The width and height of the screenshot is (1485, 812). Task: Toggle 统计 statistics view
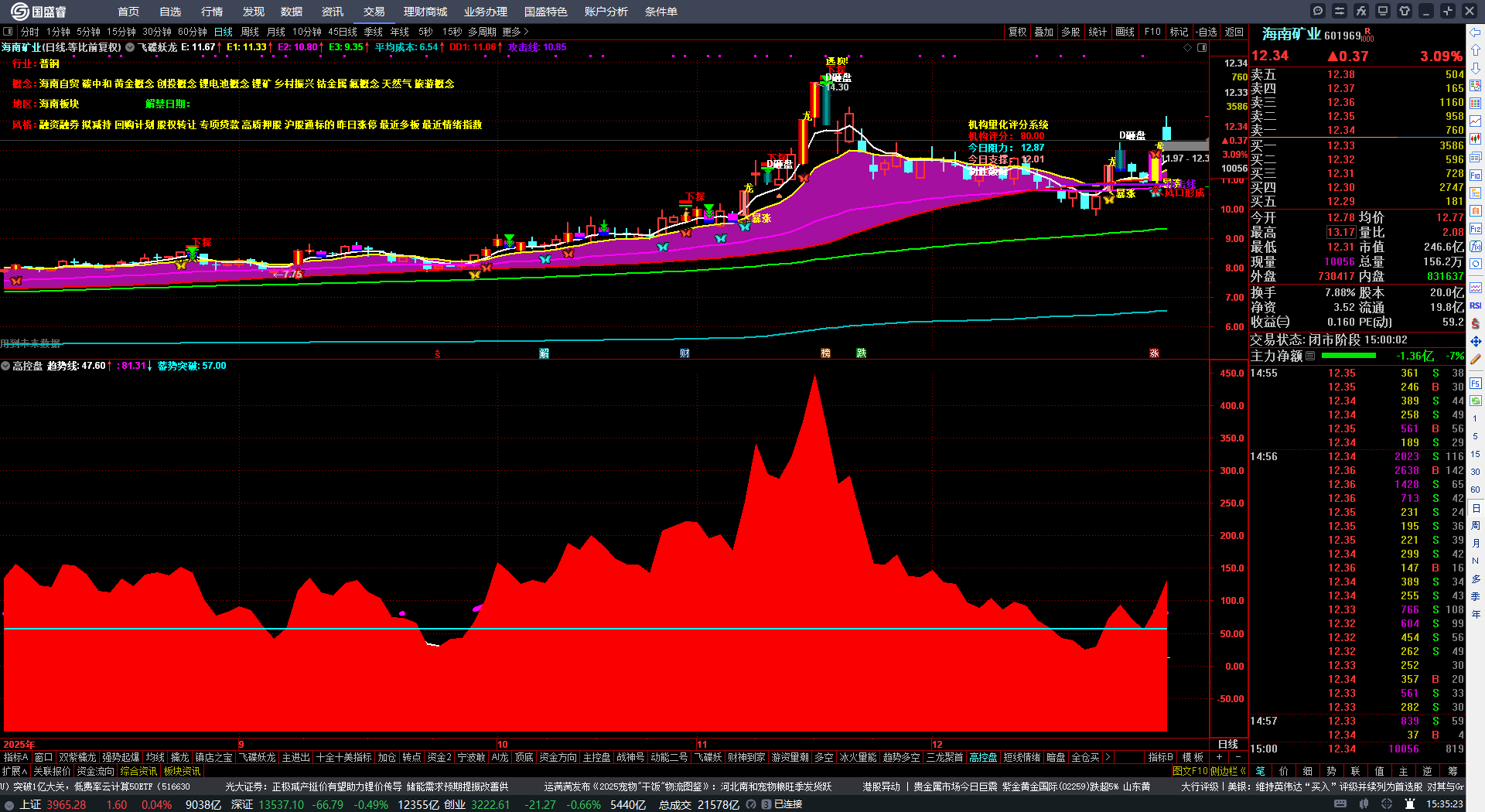1098,32
